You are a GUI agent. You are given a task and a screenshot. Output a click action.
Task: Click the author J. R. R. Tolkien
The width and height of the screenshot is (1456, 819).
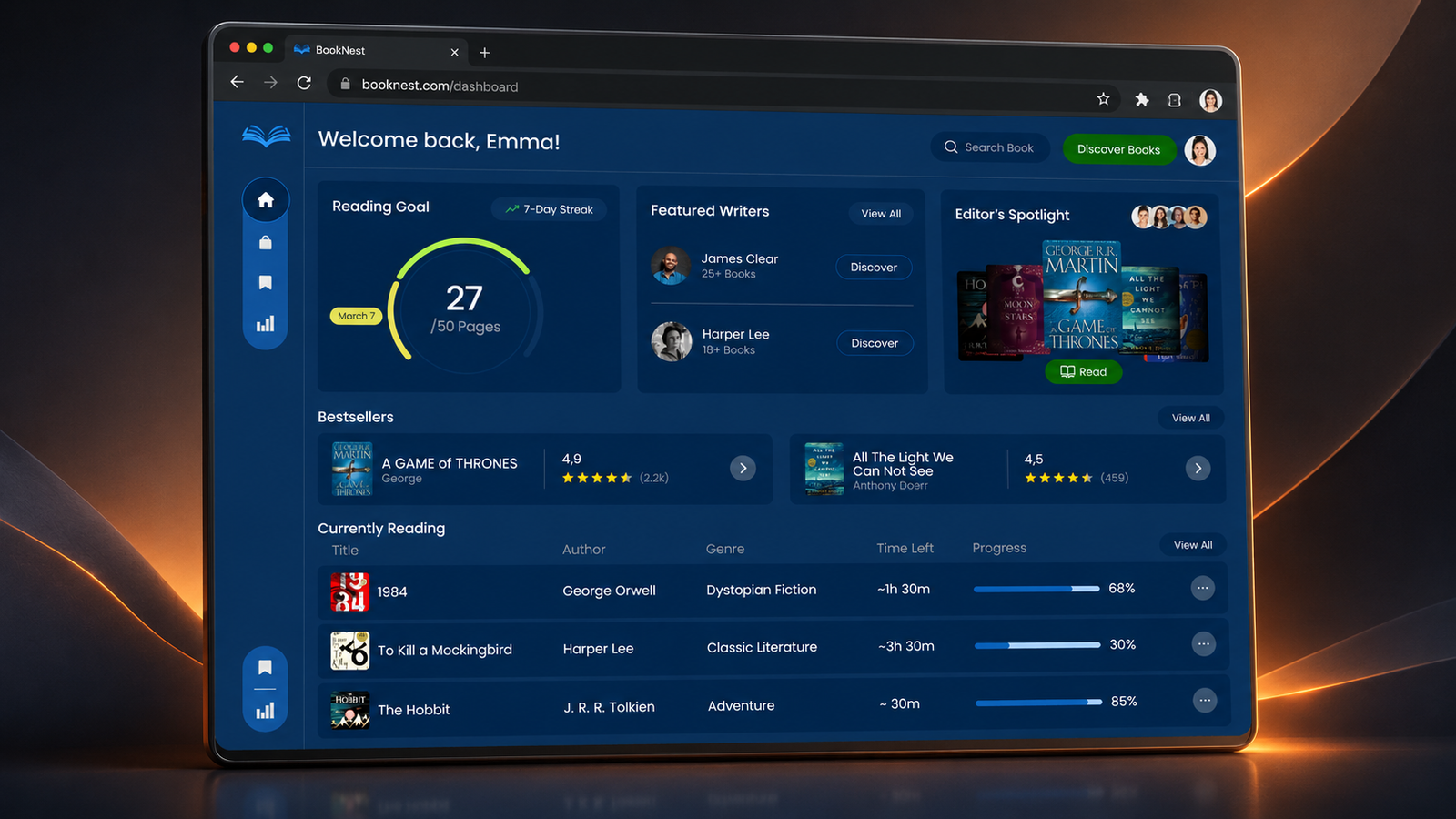[x=609, y=707]
